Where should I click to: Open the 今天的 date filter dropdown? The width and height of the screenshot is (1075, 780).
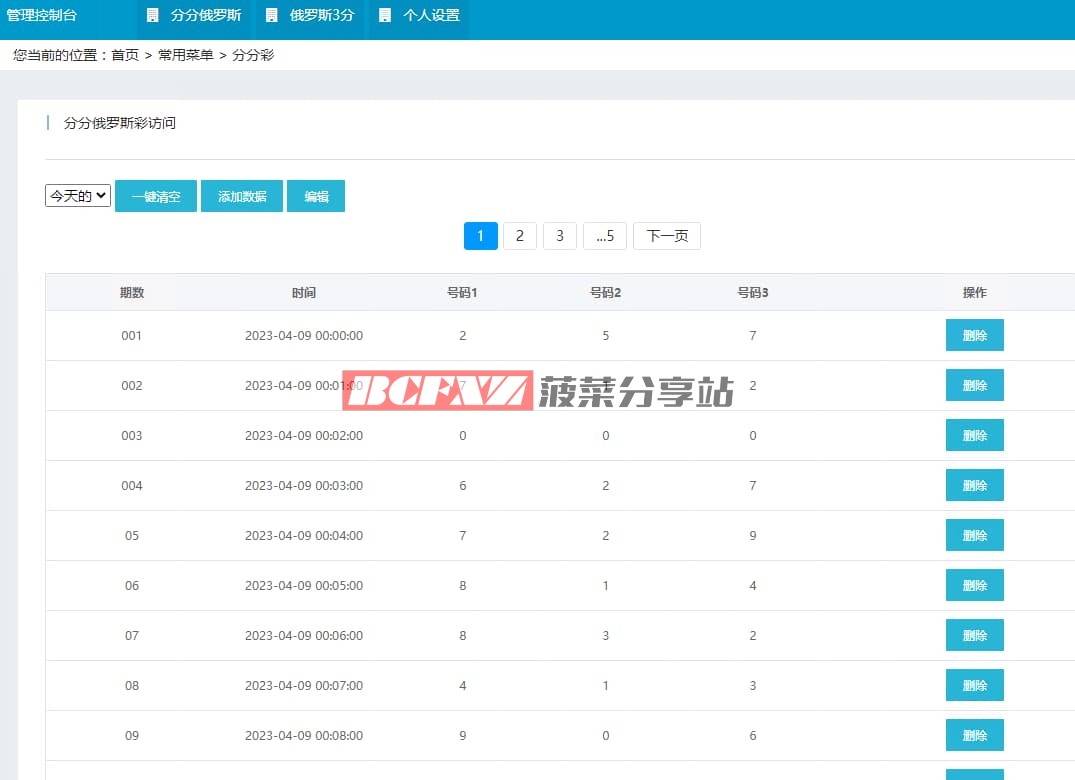point(78,196)
